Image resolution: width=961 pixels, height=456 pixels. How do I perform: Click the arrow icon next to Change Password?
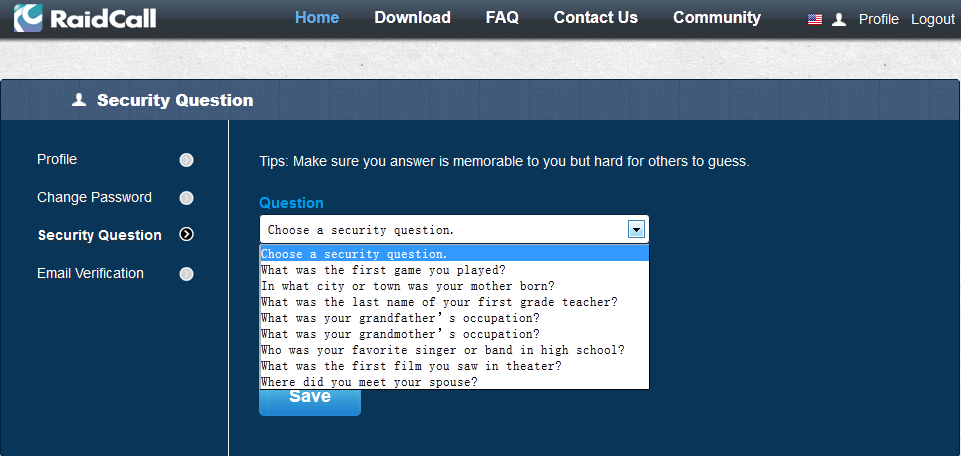(x=186, y=198)
